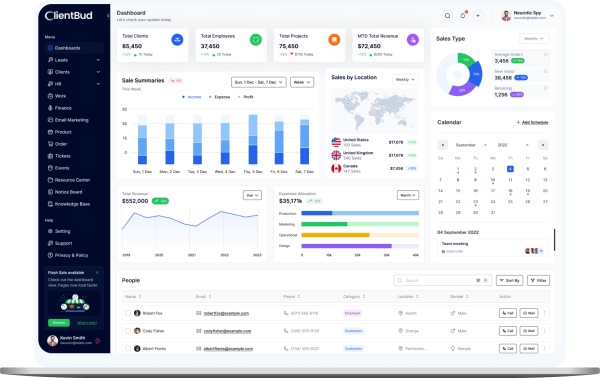Click the info icon on Average Orders
Viewport: 600px width, 378px height.
pyautogui.click(x=545, y=54)
